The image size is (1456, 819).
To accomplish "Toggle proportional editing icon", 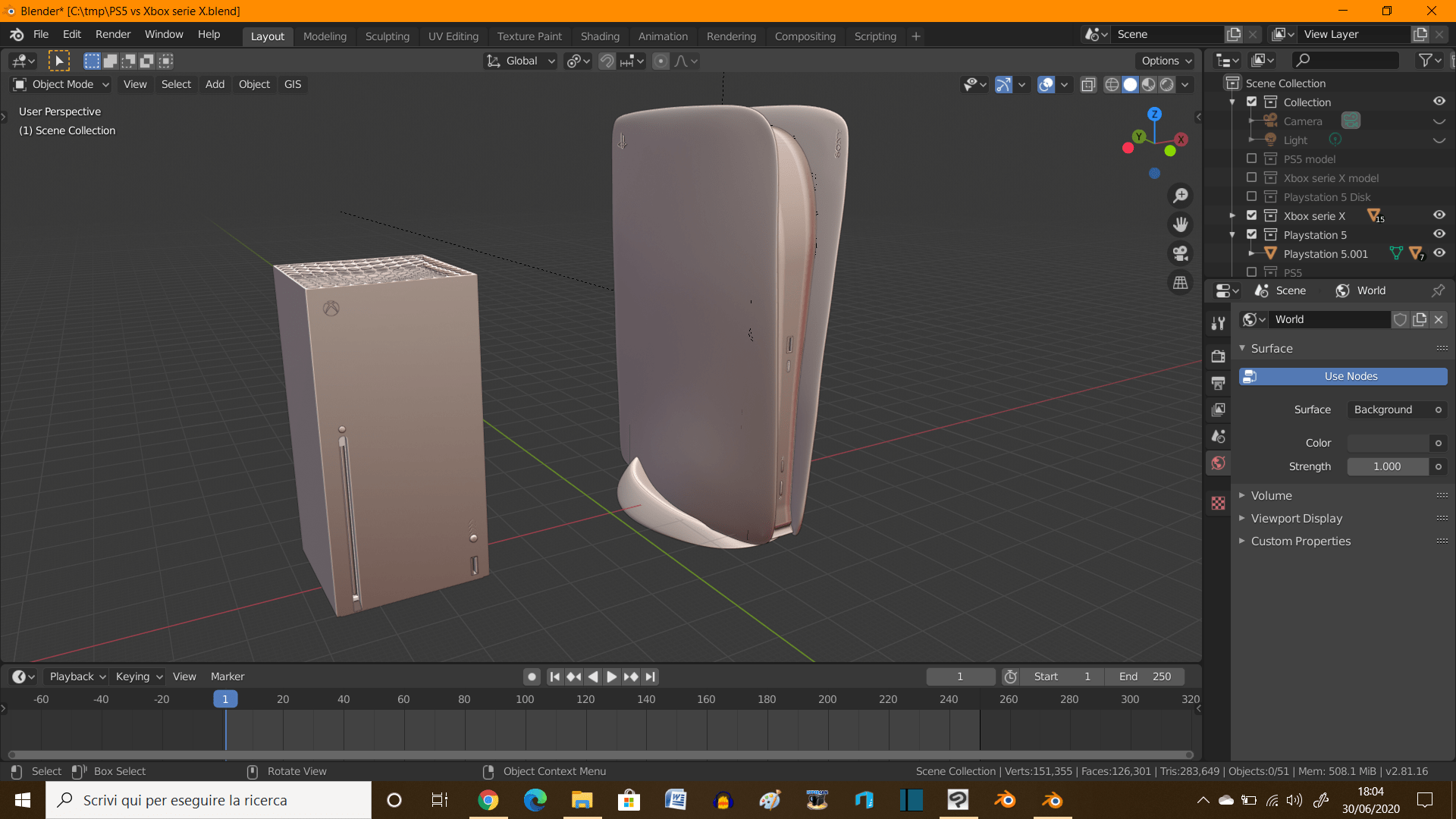I will click(661, 61).
